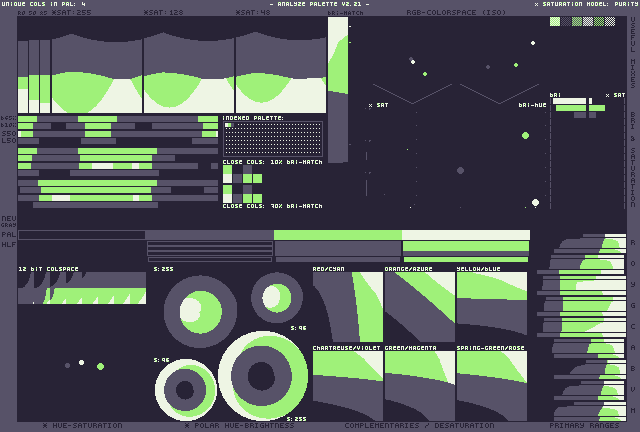Click the 'Chartreuse/Violet' panel title
The image size is (640, 432).
pyautogui.click(x=347, y=348)
